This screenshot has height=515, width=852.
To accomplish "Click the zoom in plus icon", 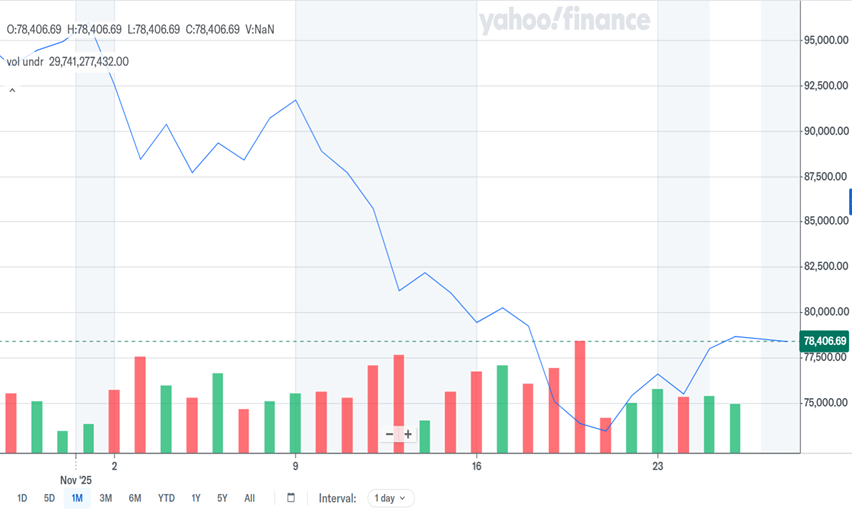I will 408,434.
